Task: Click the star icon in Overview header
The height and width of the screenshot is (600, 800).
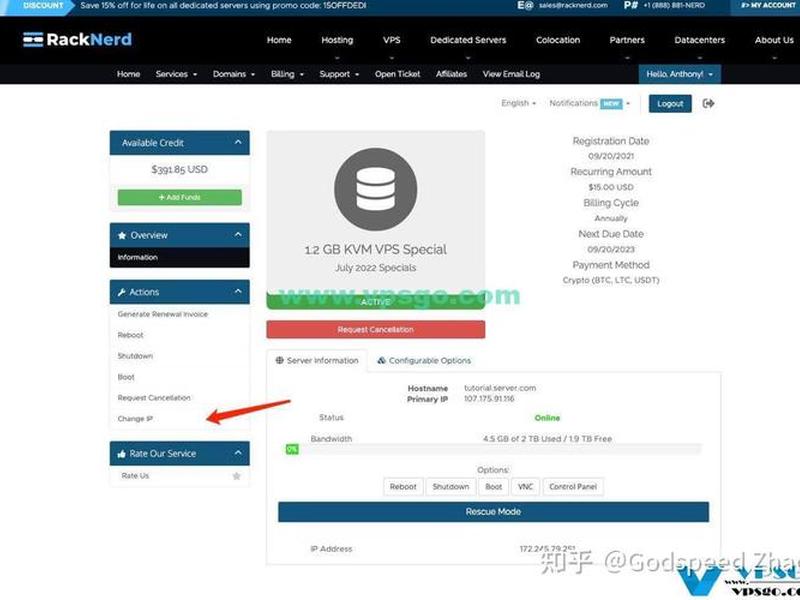Action: (x=122, y=236)
